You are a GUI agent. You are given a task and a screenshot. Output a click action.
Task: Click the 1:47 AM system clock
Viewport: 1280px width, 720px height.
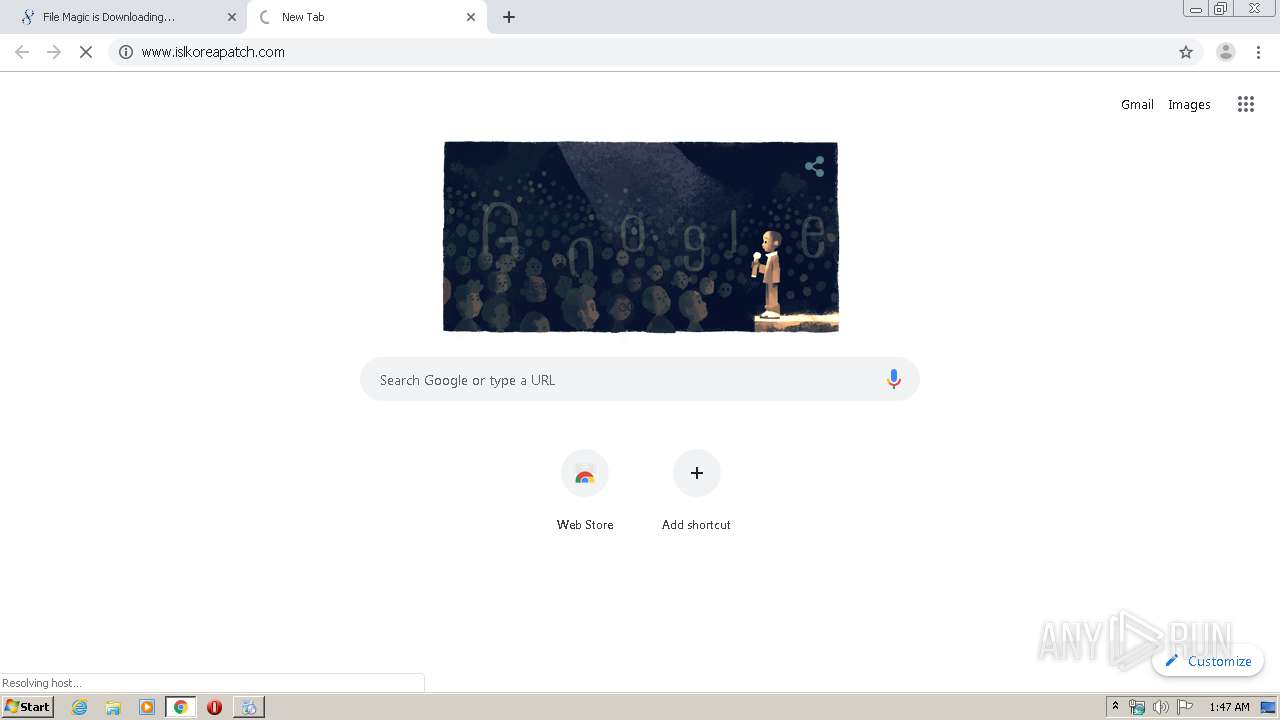[x=1229, y=707]
